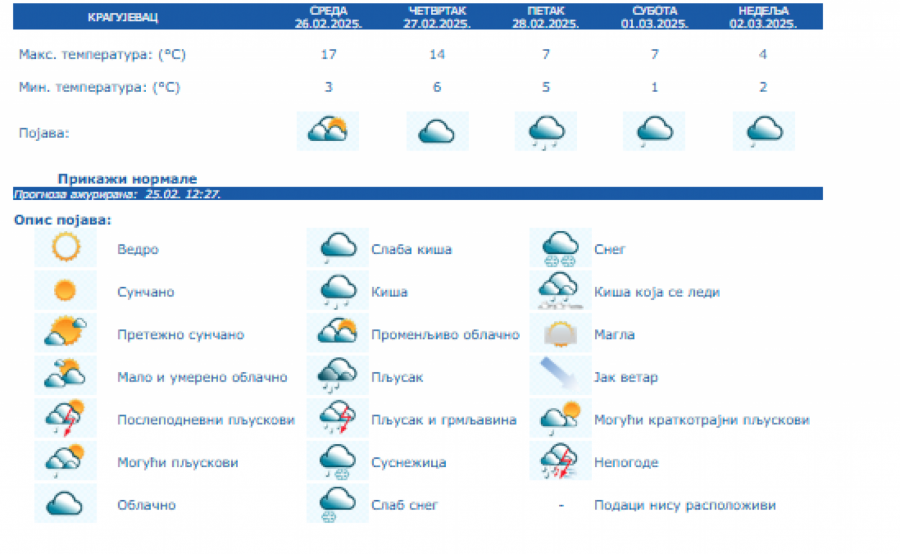Click the Пљусак и грмљавина thunderstorm icon

pos(338,419)
